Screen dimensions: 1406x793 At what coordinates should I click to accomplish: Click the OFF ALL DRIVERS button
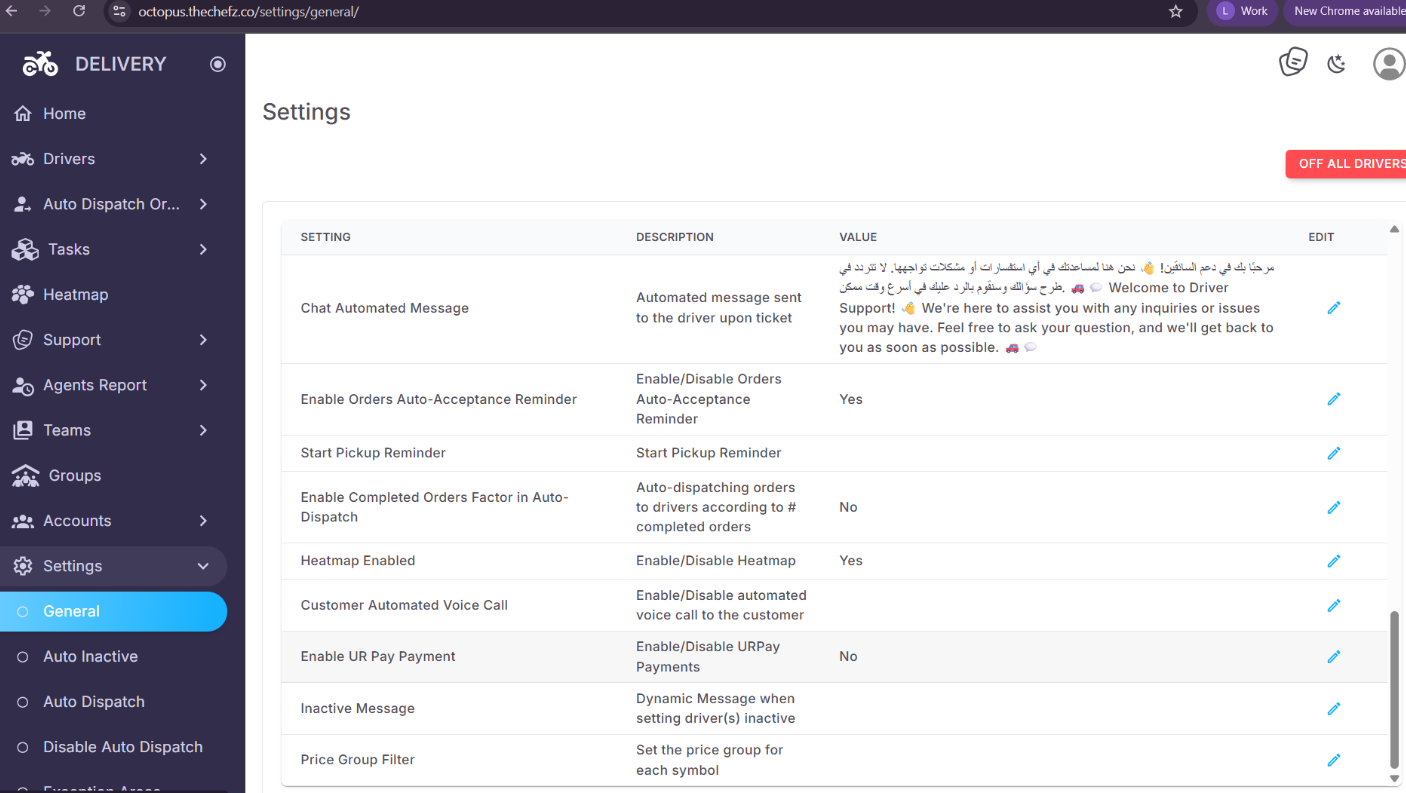click(1346, 164)
